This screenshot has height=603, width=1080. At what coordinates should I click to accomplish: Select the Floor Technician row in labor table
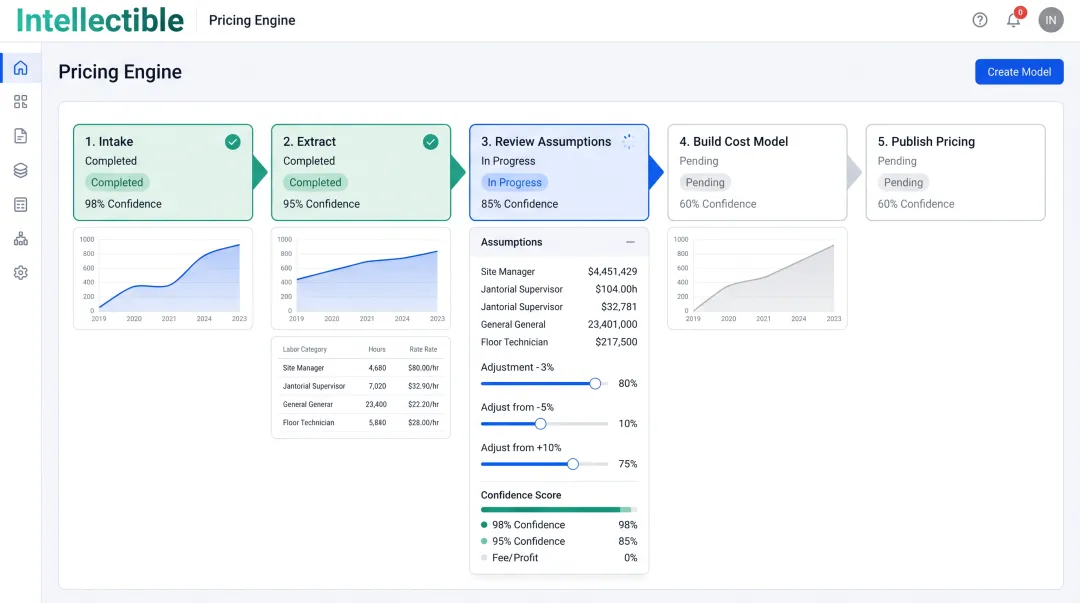[361, 422]
